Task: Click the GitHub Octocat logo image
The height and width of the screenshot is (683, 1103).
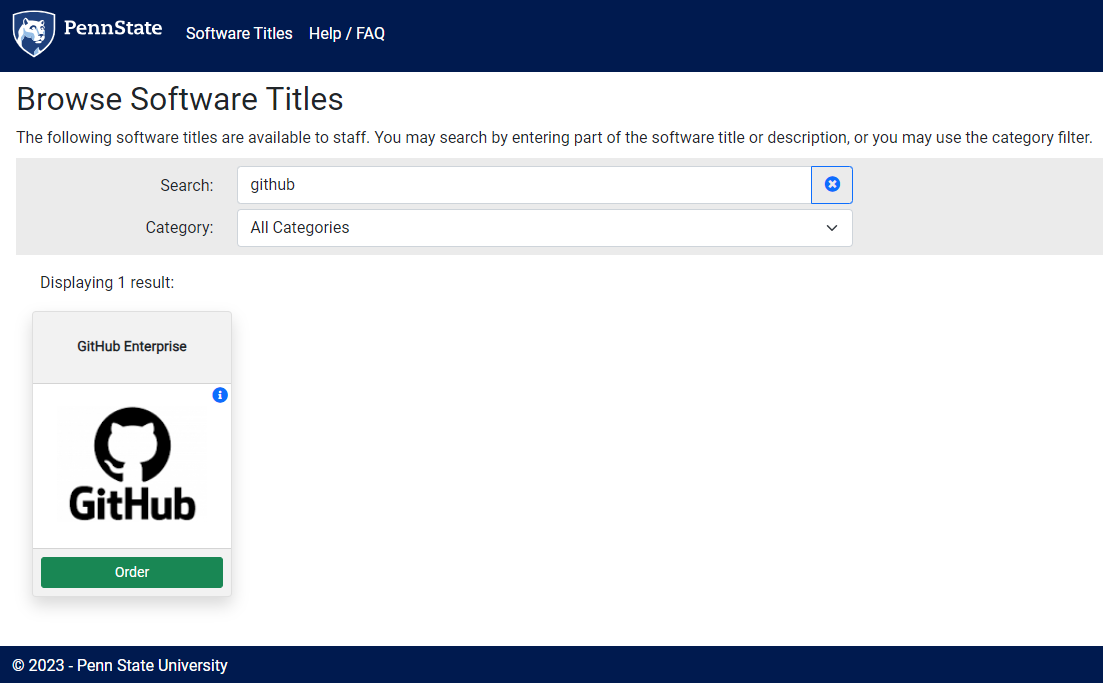Action: (131, 465)
